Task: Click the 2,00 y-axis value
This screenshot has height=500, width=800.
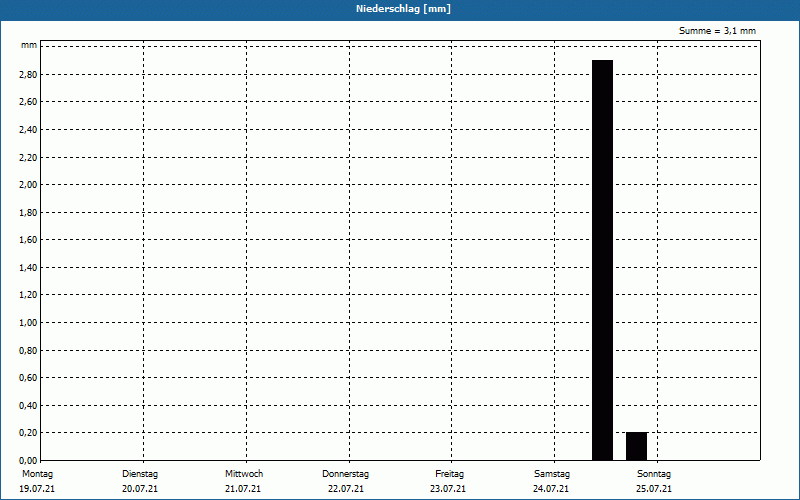Action: (28, 185)
